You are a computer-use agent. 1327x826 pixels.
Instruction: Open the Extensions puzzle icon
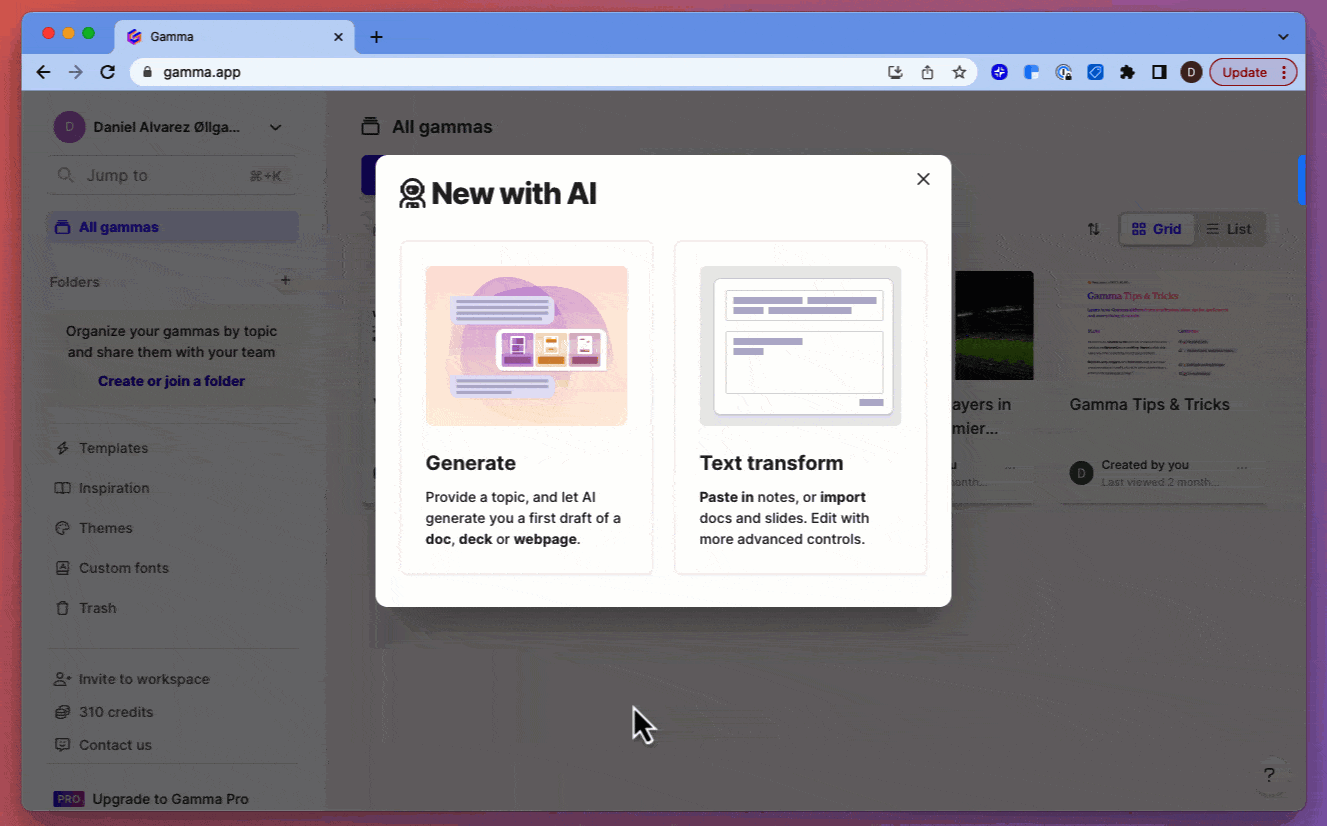click(x=1127, y=72)
